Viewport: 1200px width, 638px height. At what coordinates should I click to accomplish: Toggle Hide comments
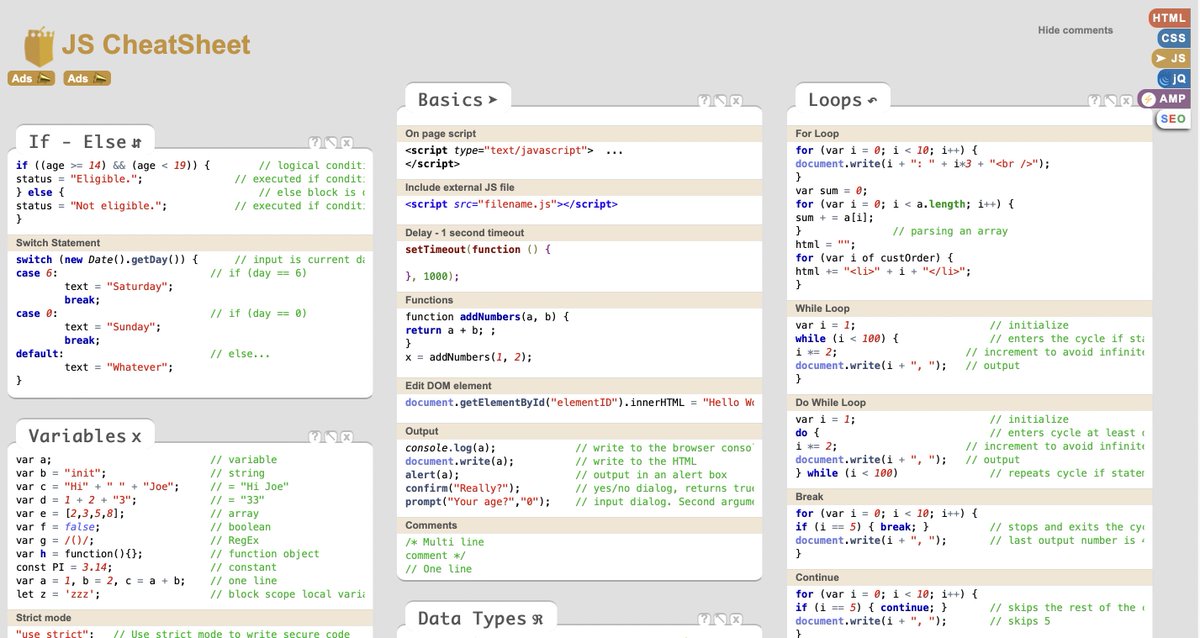click(x=1075, y=30)
